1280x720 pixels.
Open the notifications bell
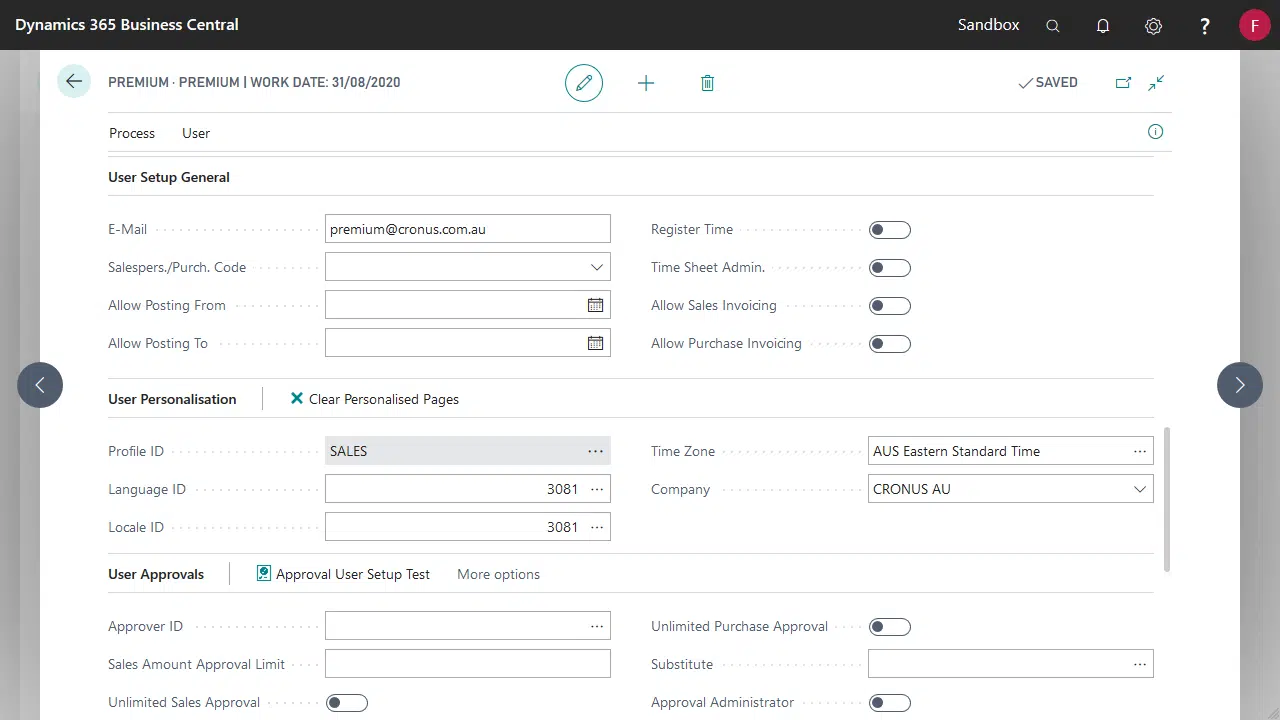1103,26
